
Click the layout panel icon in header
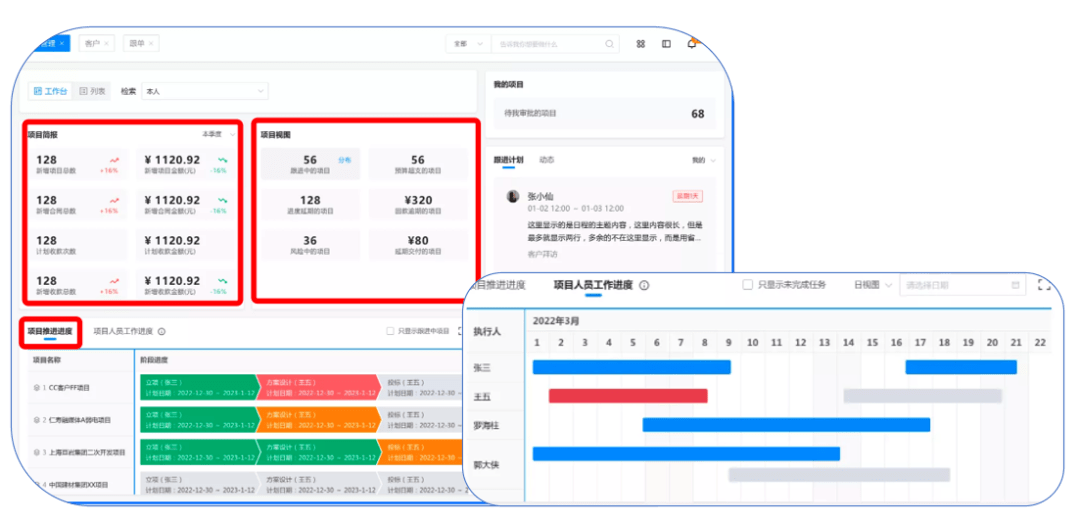click(x=666, y=44)
